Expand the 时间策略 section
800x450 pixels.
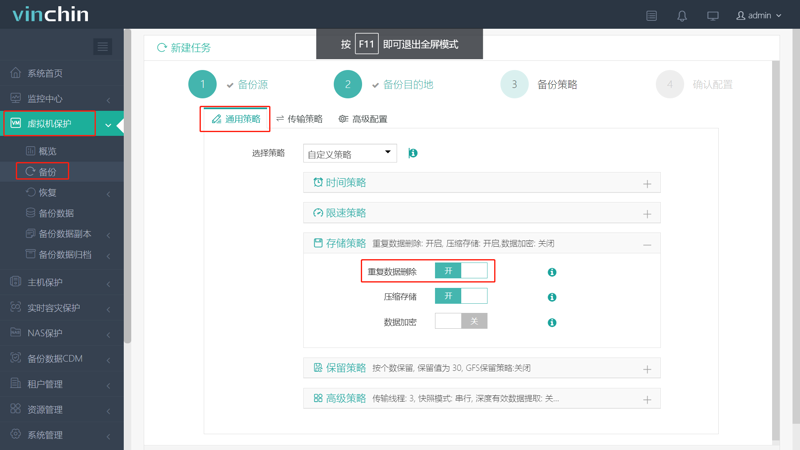482,183
